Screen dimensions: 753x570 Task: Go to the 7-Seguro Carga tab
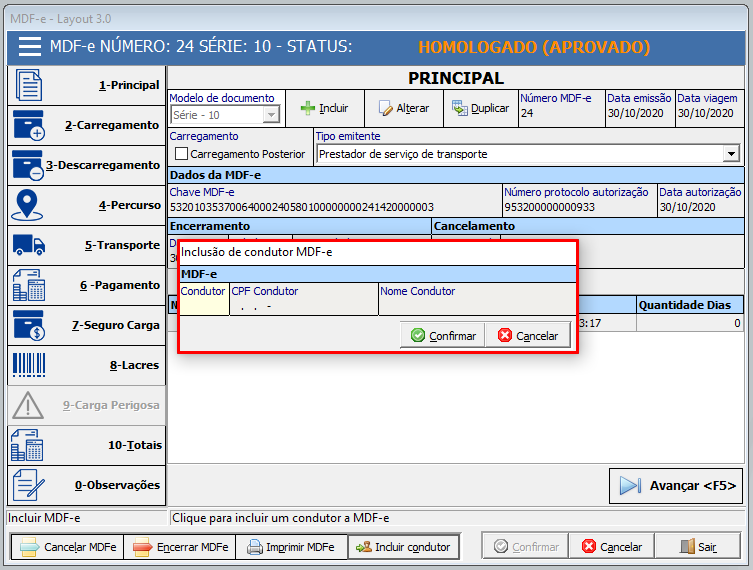[x=86, y=325]
